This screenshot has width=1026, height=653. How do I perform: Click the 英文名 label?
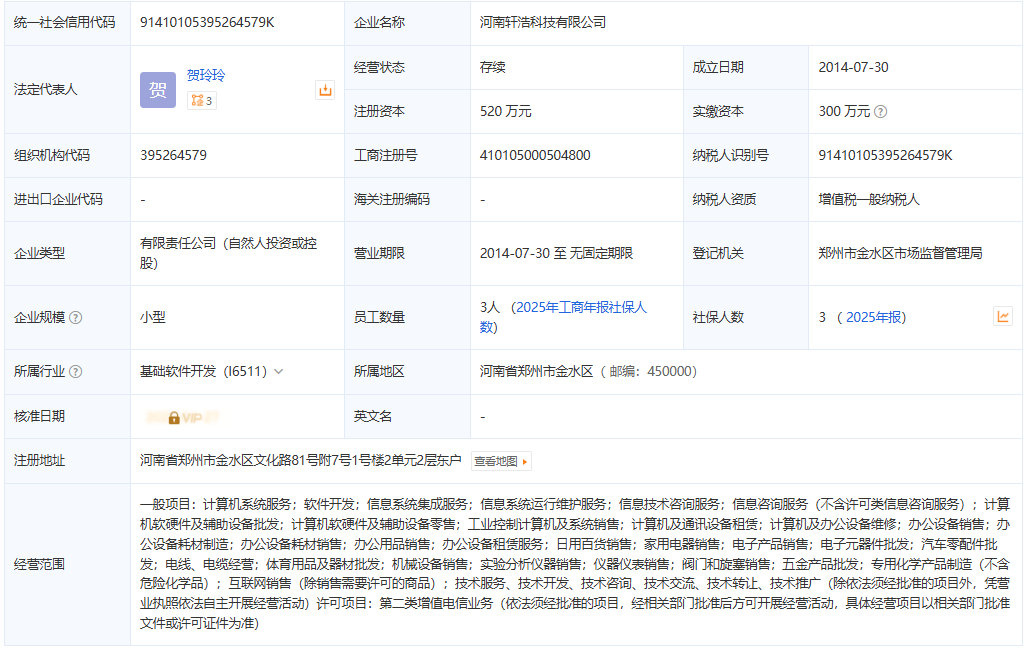(x=373, y=416)
